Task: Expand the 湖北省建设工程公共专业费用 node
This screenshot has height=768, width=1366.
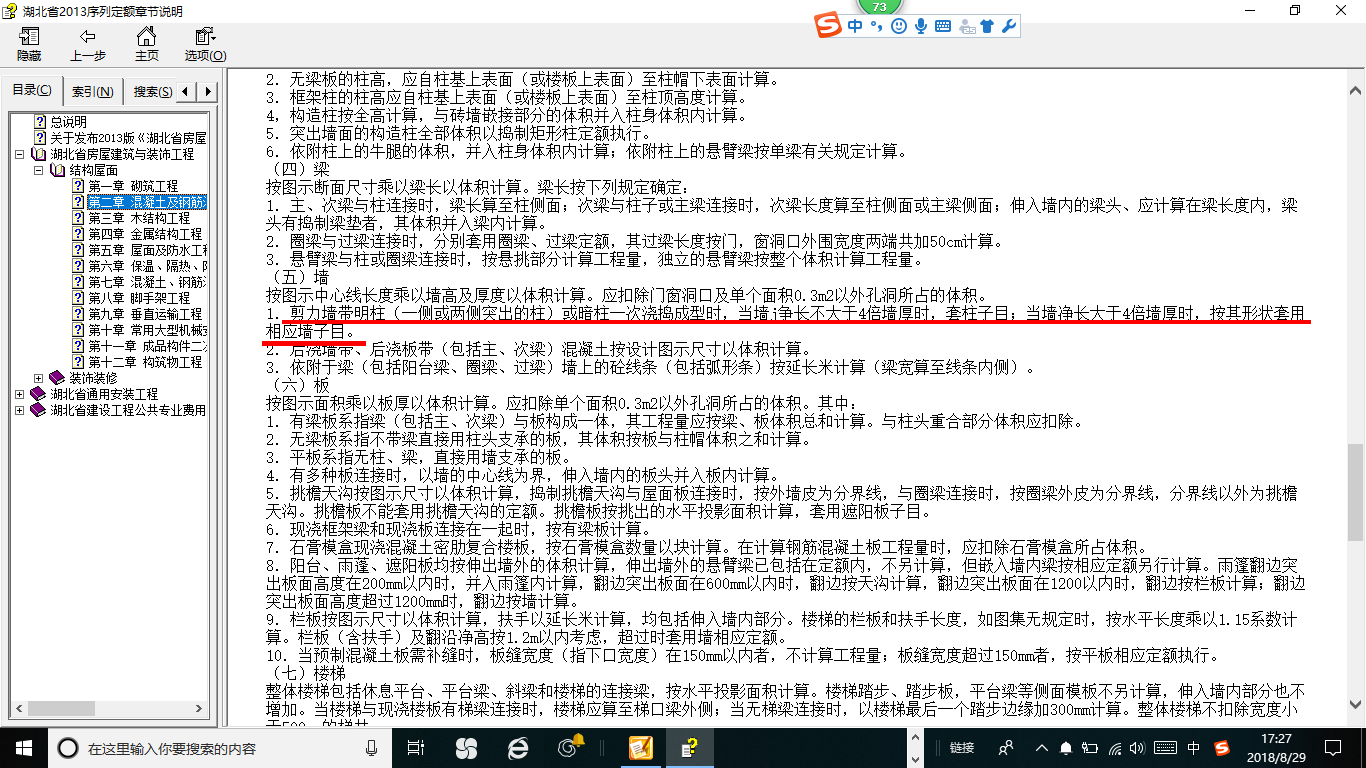Action: click(20, 410)
